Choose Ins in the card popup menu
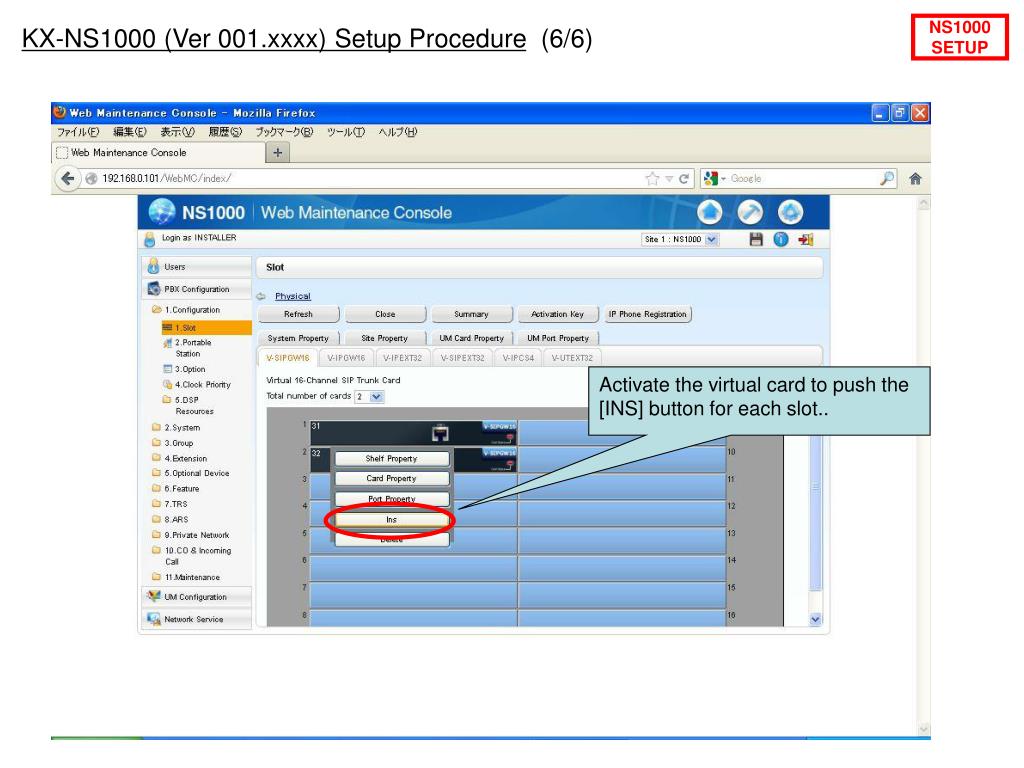This screenshot has width=1024, height=768. click(391, 520)
